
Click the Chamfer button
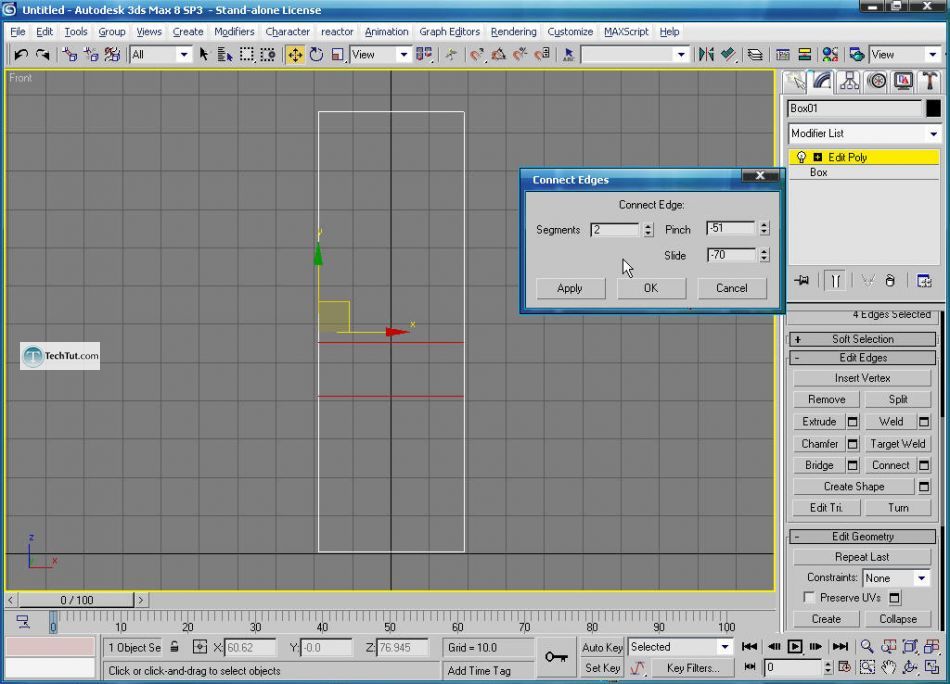tap(820, 444)
